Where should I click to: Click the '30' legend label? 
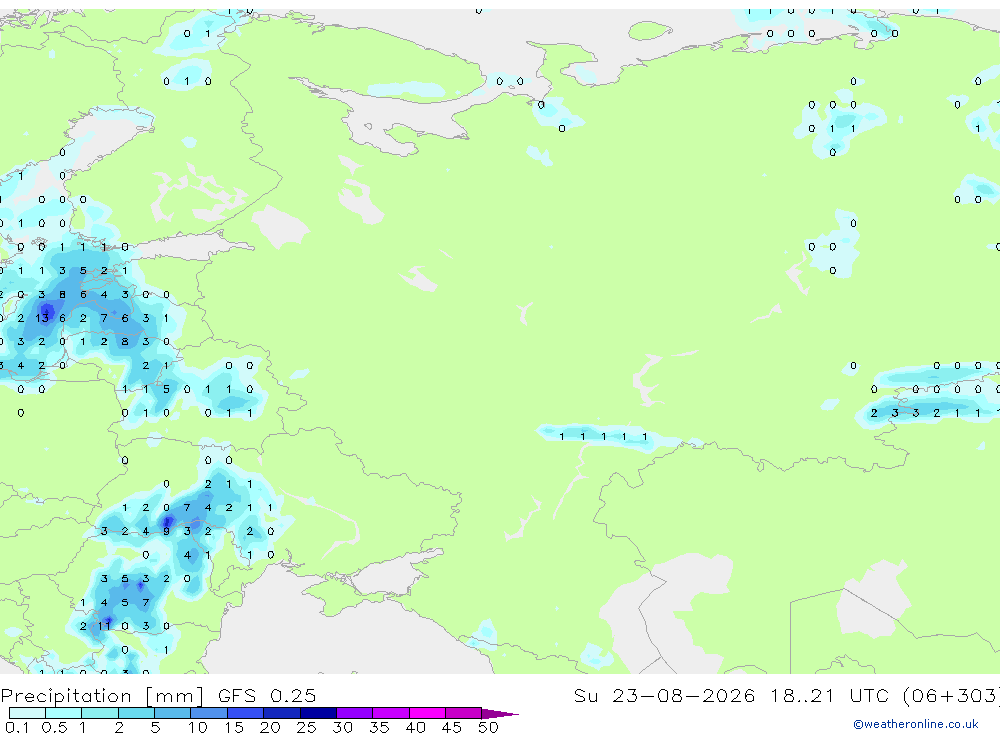pyautogui.click(x=342, y=727)
